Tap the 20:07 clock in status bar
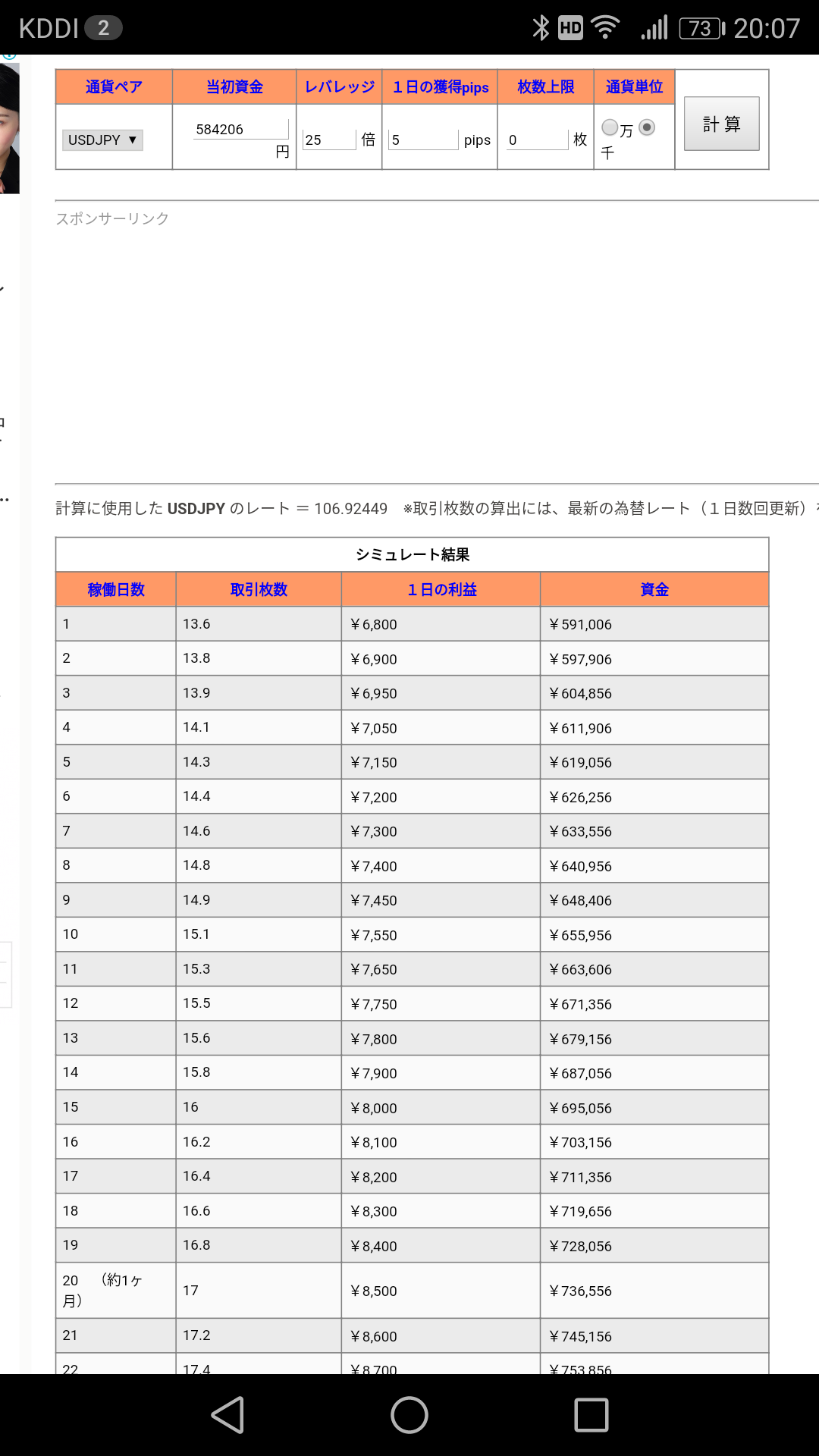The height and width of the screenshot is (1456, 819). tap(767, 28)
